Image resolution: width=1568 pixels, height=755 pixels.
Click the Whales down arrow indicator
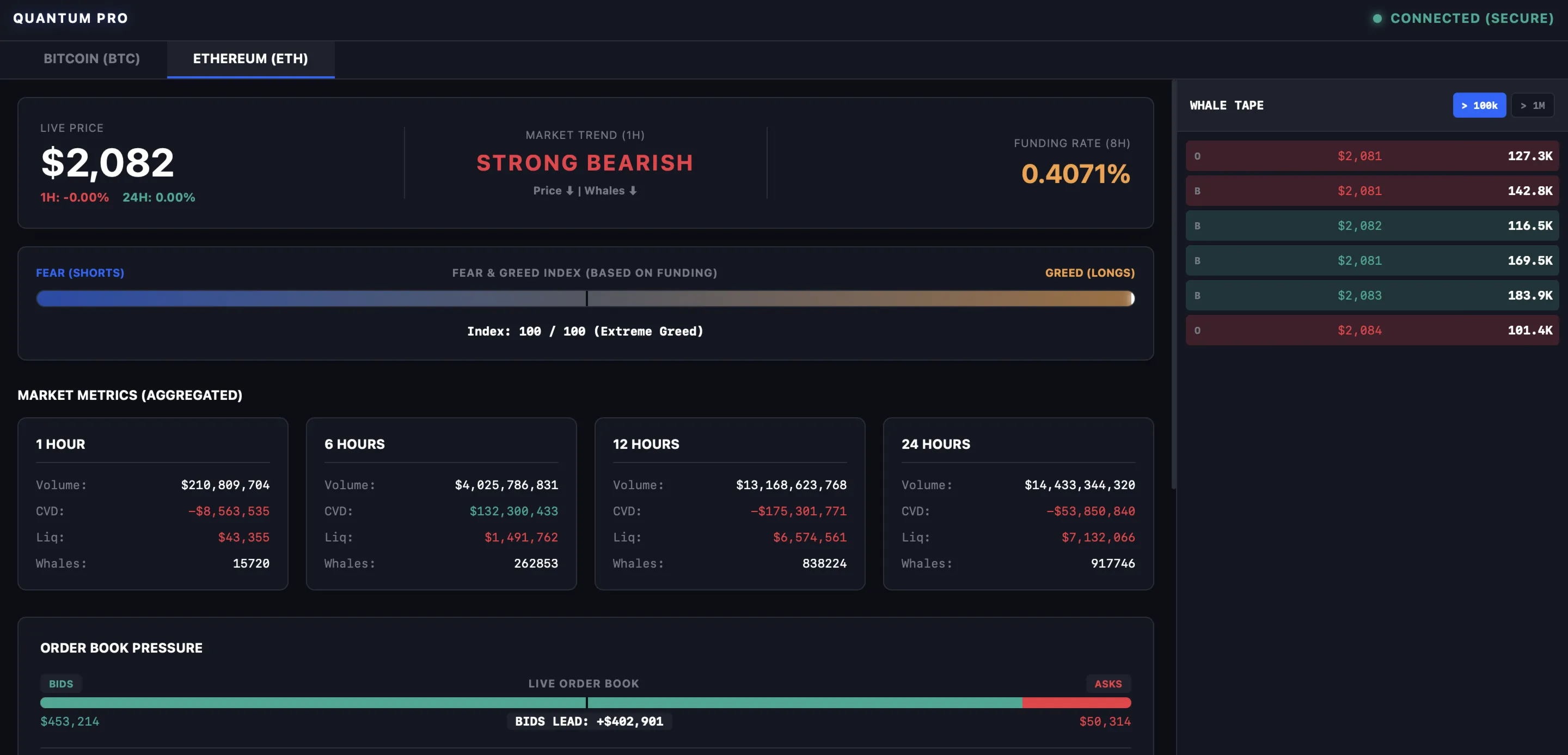pos(633,191)
